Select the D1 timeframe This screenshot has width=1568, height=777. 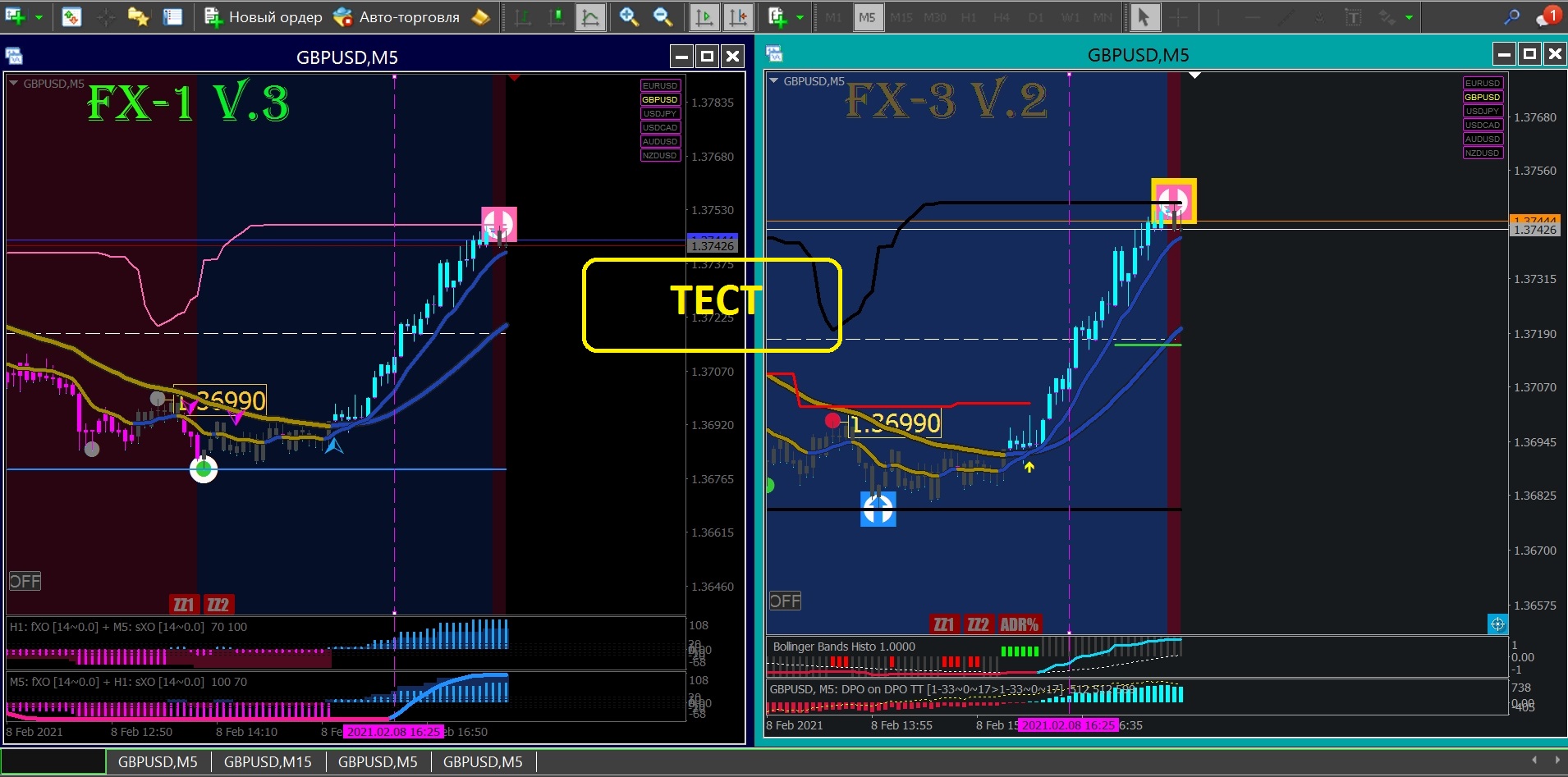coord(1036,17)
